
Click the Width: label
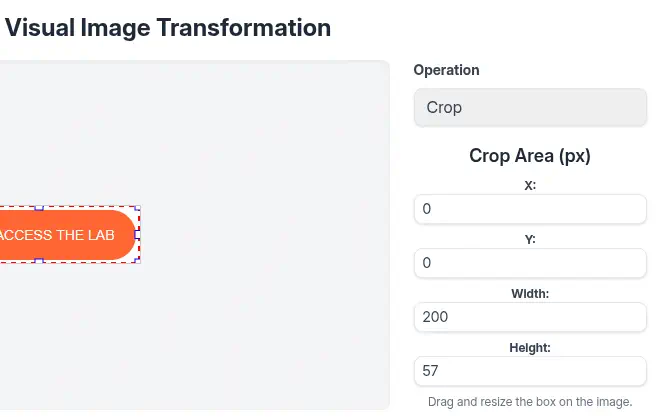(530, 293)
